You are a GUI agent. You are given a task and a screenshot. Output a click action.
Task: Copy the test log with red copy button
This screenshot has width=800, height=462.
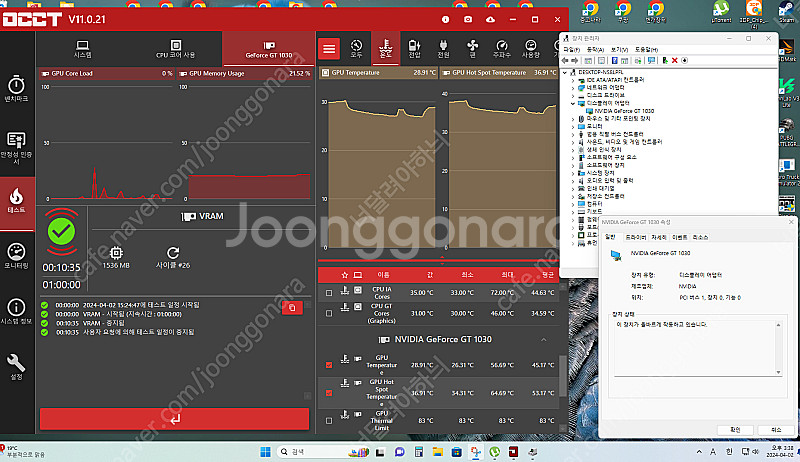click(292, 307)
